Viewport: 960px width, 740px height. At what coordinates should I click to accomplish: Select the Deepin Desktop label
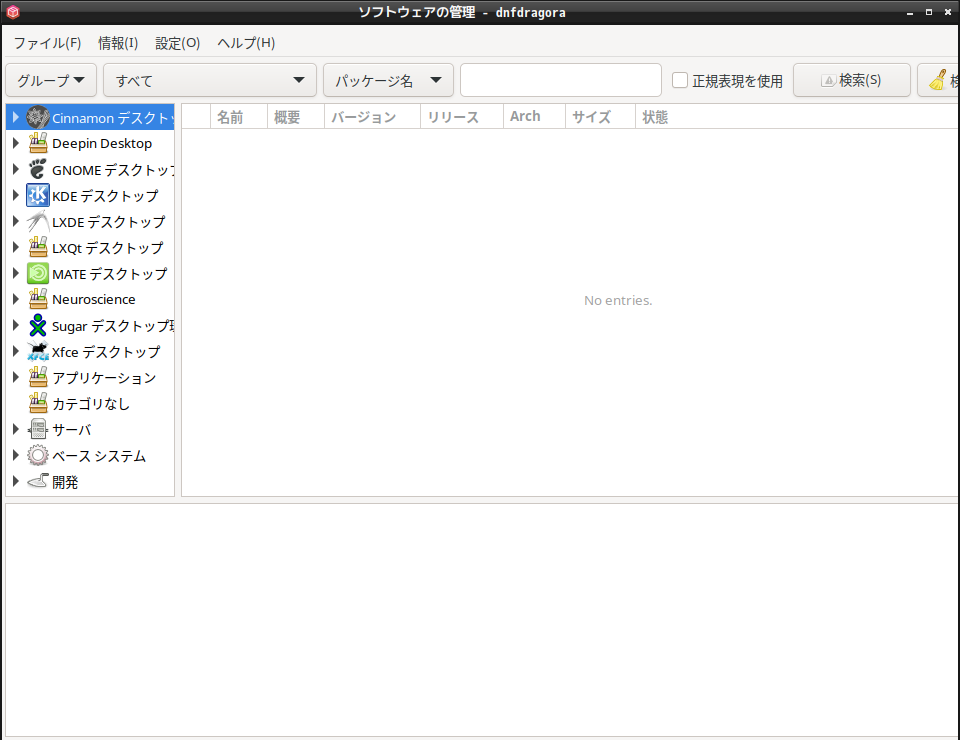[x=102, y=144]
